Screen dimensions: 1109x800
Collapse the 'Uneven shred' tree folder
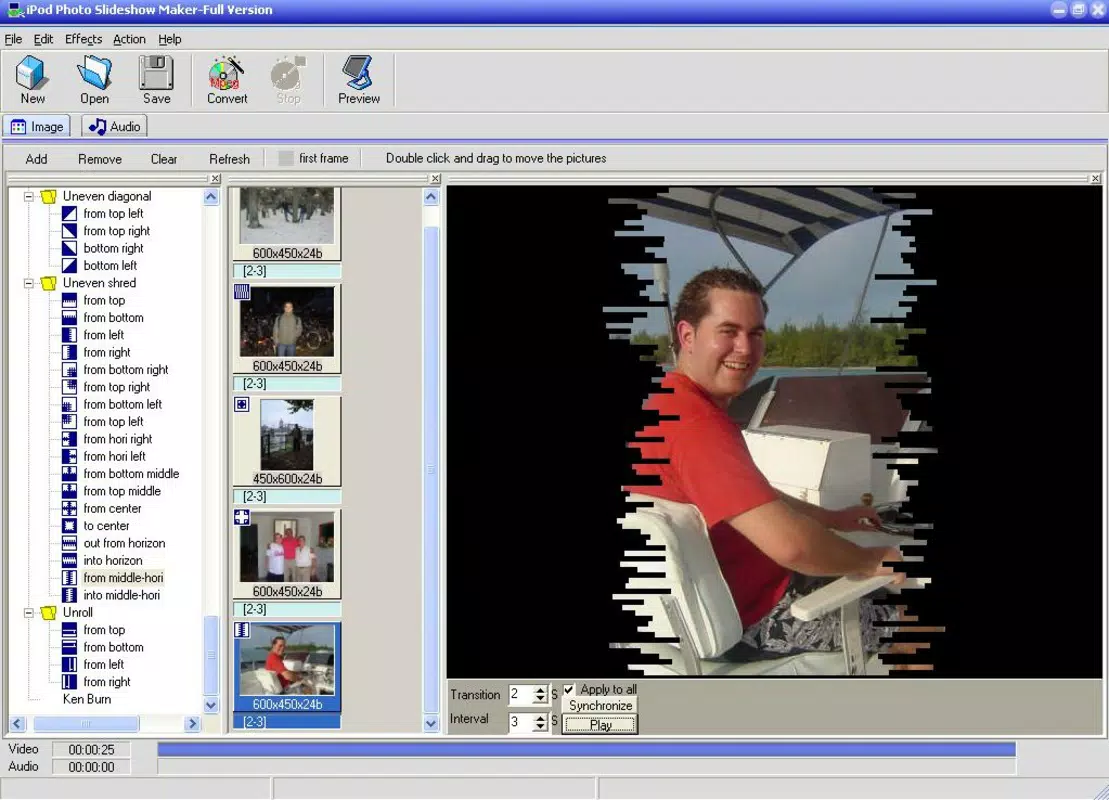pos(29,284)
